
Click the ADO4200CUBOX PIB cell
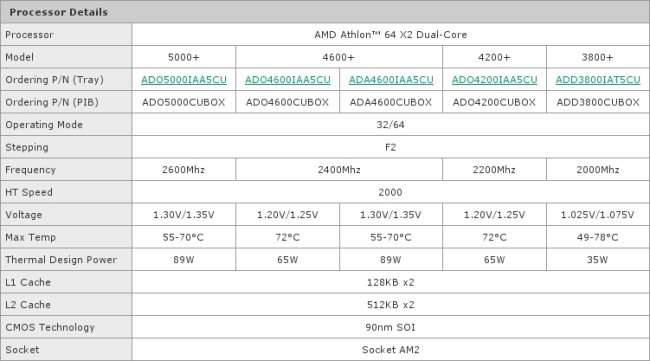pyautogui.click(x=494, y=102)
